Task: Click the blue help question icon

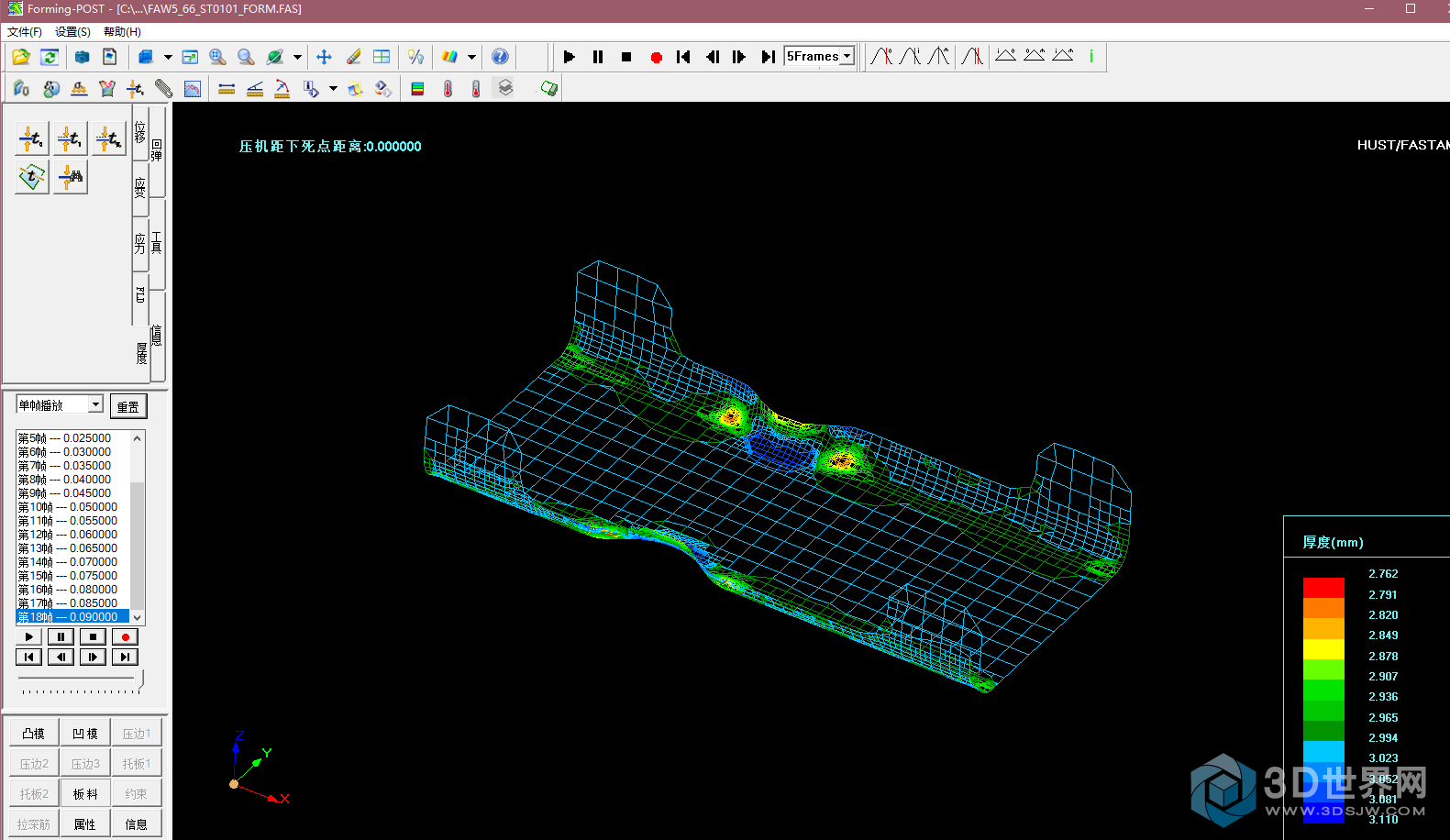Action: click(500, 57)
